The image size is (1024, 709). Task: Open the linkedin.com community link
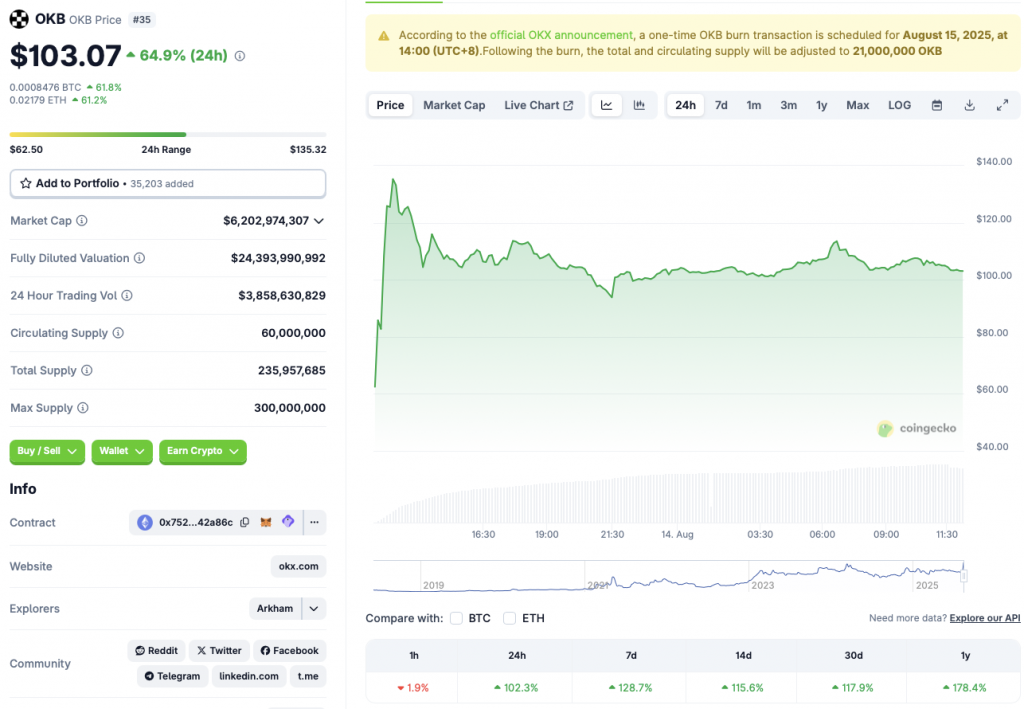coord(249,676)
